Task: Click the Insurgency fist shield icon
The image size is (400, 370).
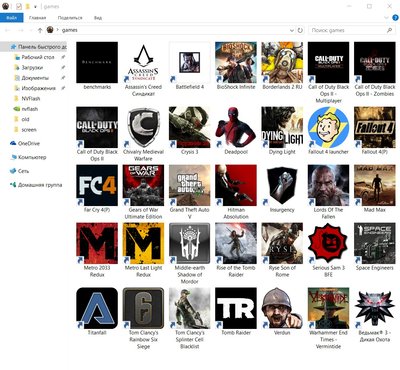Action: point(282,185)
